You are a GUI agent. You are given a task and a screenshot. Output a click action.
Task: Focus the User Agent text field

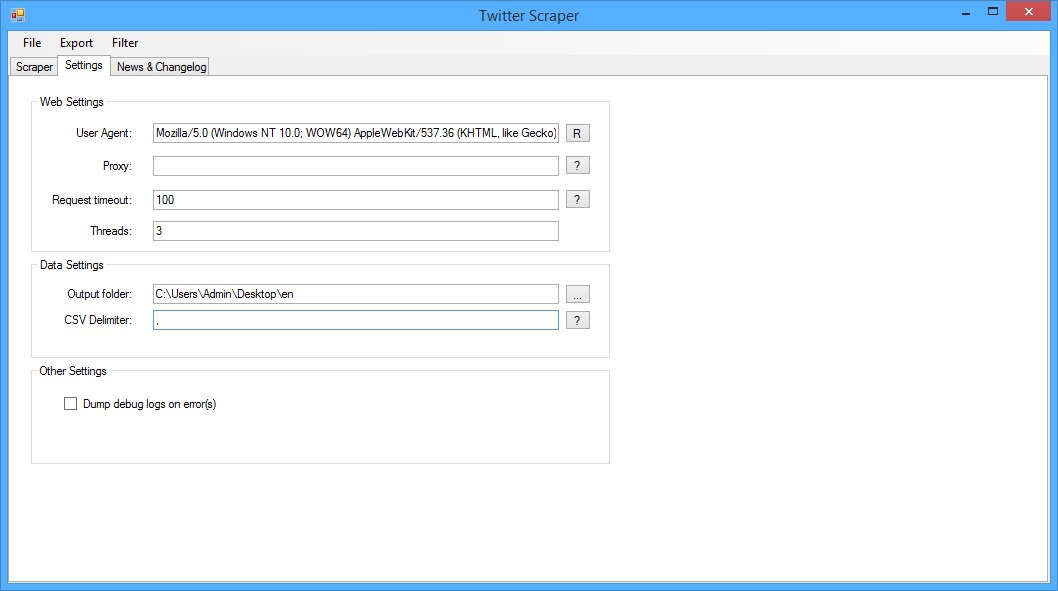point(356,133)
